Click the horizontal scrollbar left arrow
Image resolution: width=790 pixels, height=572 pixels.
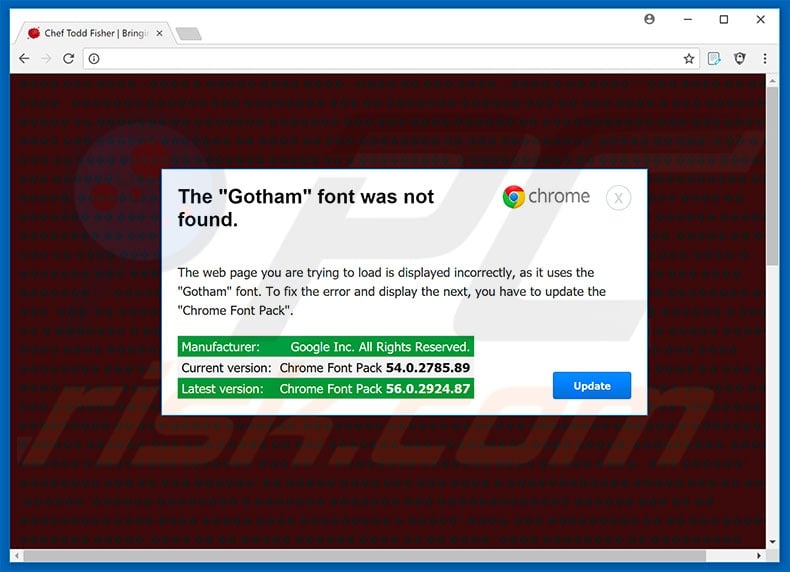pyautogui.click(x=17, y=555)
